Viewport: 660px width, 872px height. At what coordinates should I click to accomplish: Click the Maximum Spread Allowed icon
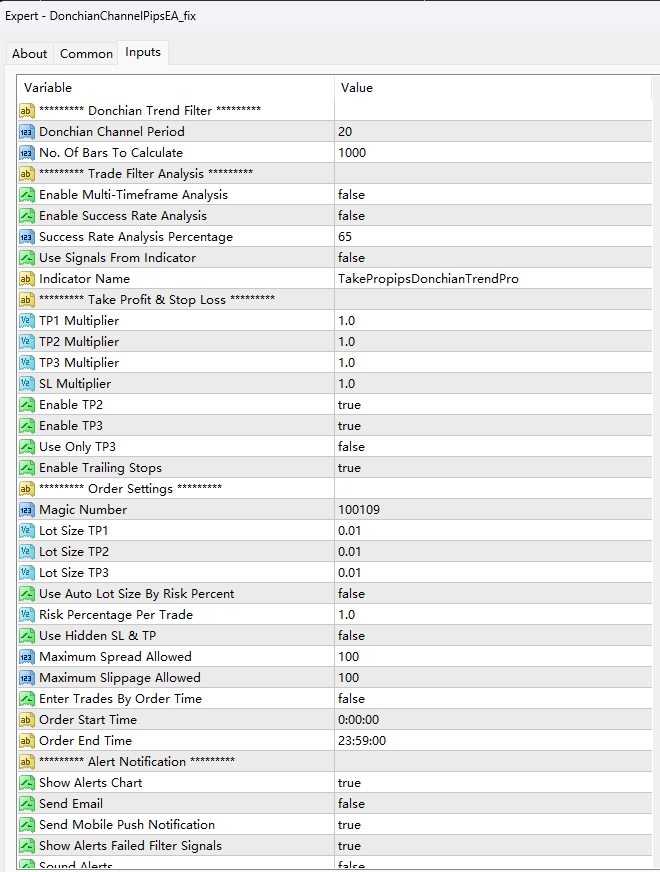coord(27,657)
